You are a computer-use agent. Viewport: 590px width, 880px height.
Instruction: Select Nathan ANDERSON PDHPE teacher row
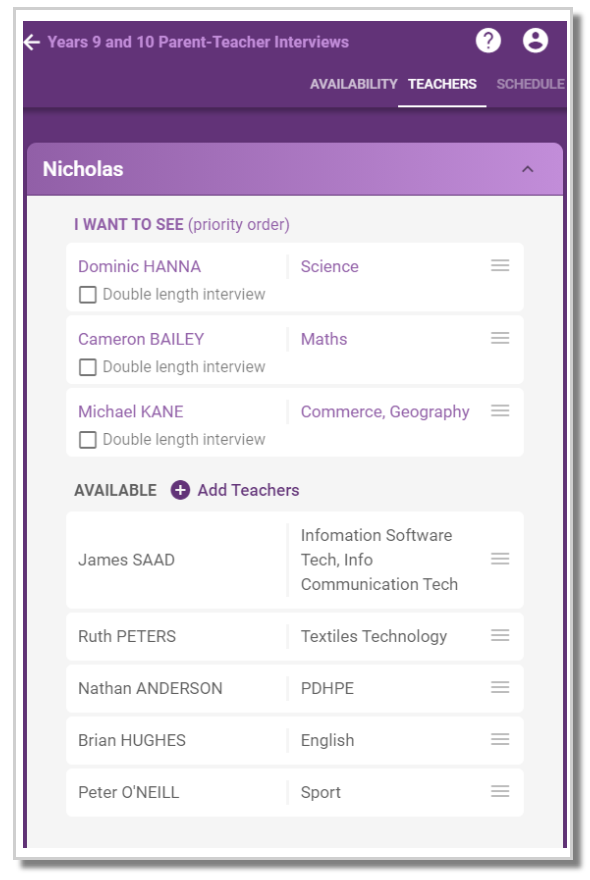[295, 689]
